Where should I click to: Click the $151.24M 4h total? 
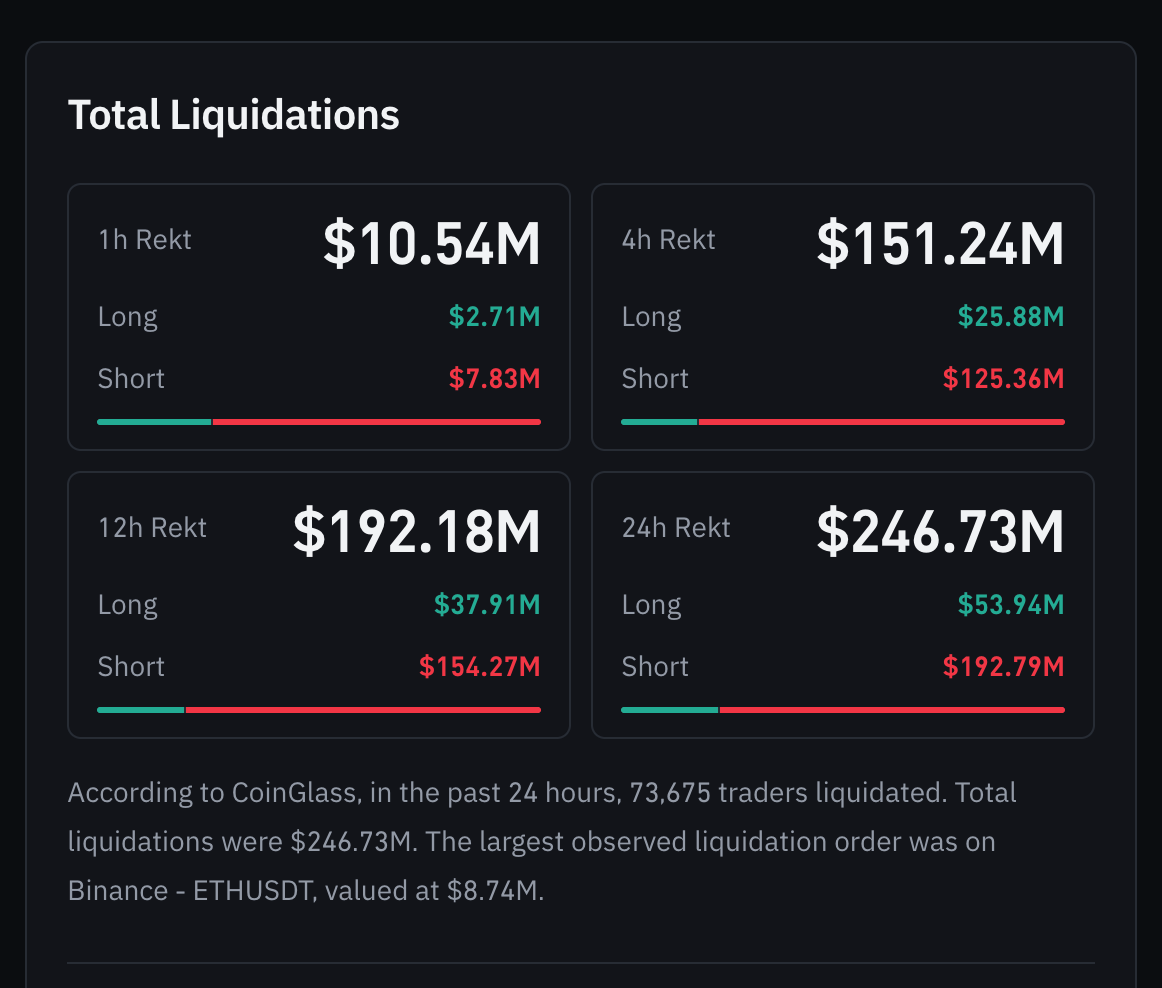click(x=940, y=243)
